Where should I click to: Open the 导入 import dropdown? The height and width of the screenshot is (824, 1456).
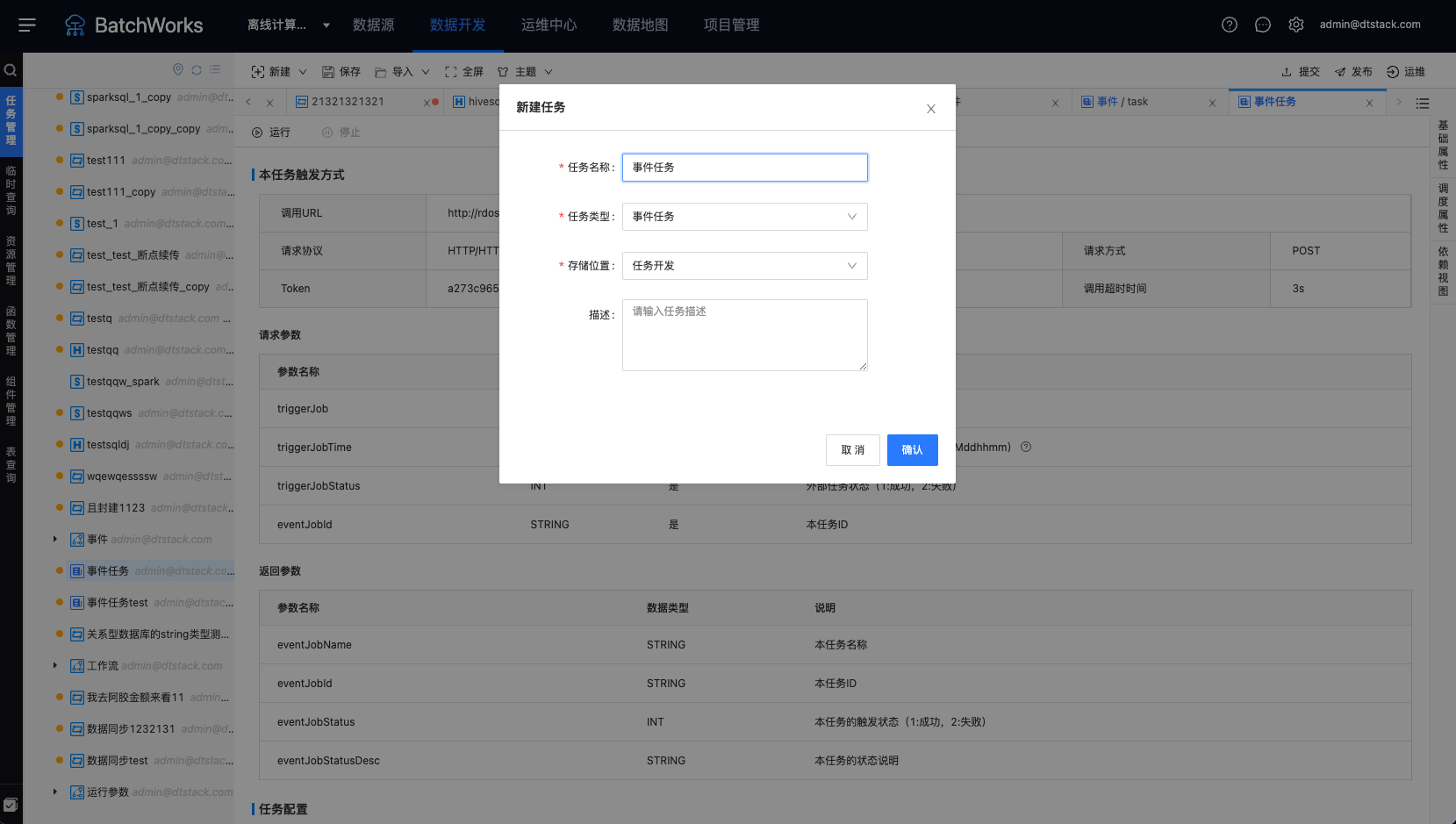click(402, 72)
